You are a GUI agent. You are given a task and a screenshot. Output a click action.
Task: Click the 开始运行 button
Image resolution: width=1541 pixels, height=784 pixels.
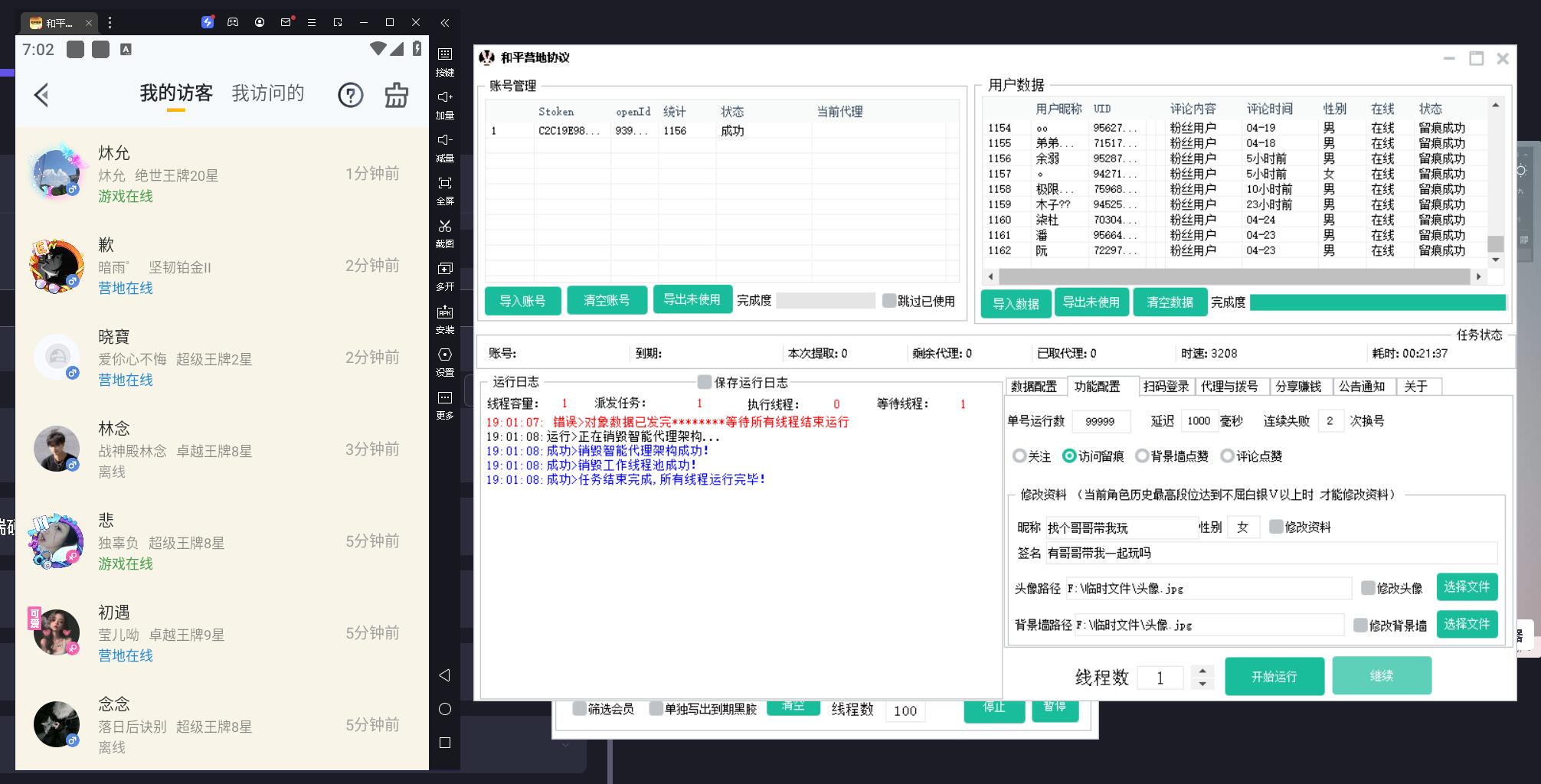pyautogui.click(x=1274, y=676)
